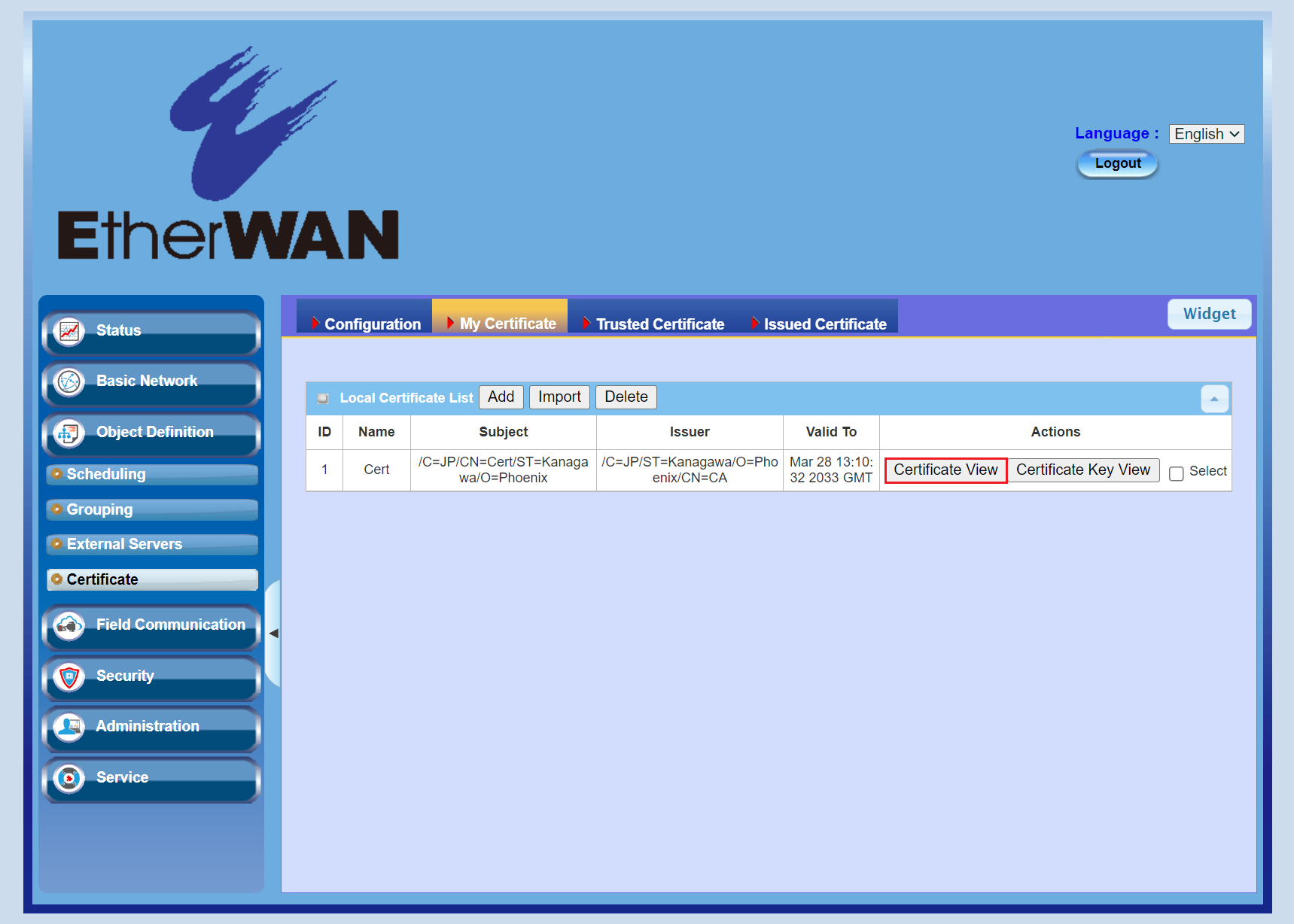Screen dimensions: 1294x924
Task: Click the certificate name Cert
Action: click(x=376, y=470)
